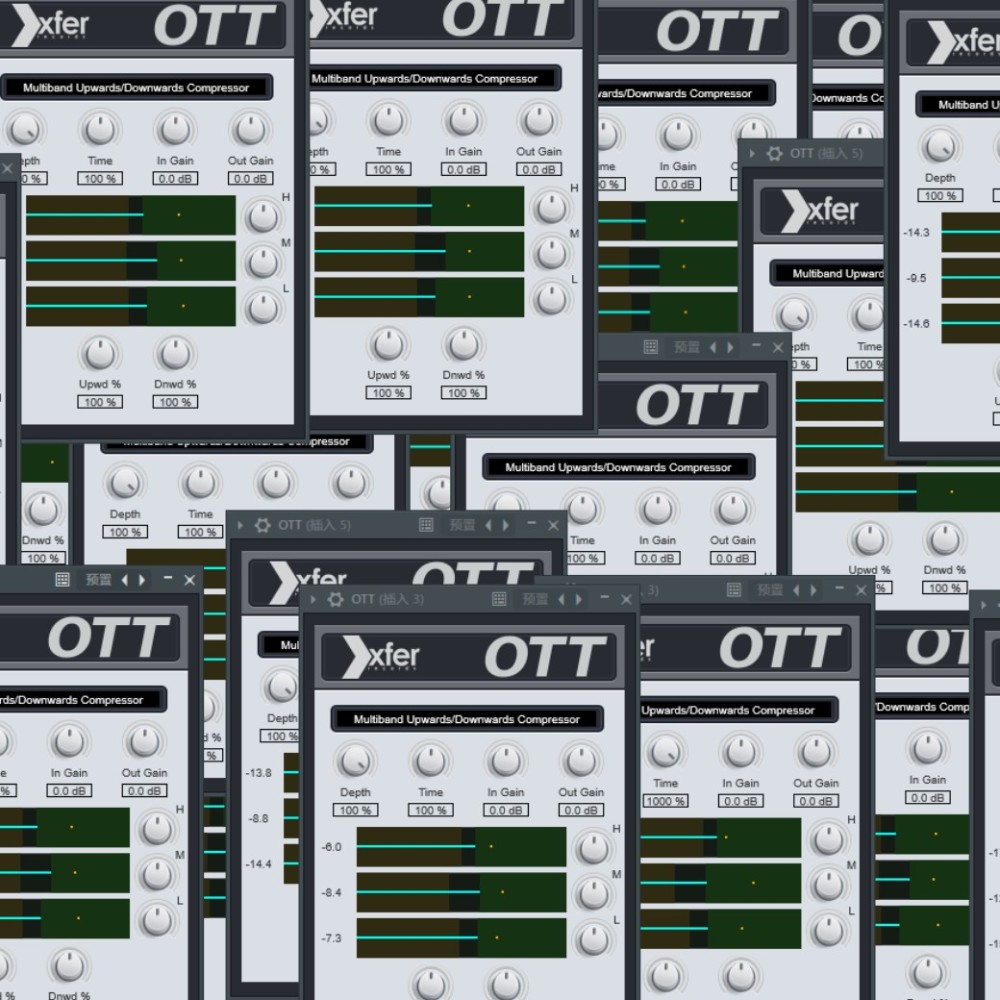The height and width of the screenshot is (1000, 1000).
Task: Open plugin menu arrow in OTT (插入 3) title bar
Action: tap(312, 599)
